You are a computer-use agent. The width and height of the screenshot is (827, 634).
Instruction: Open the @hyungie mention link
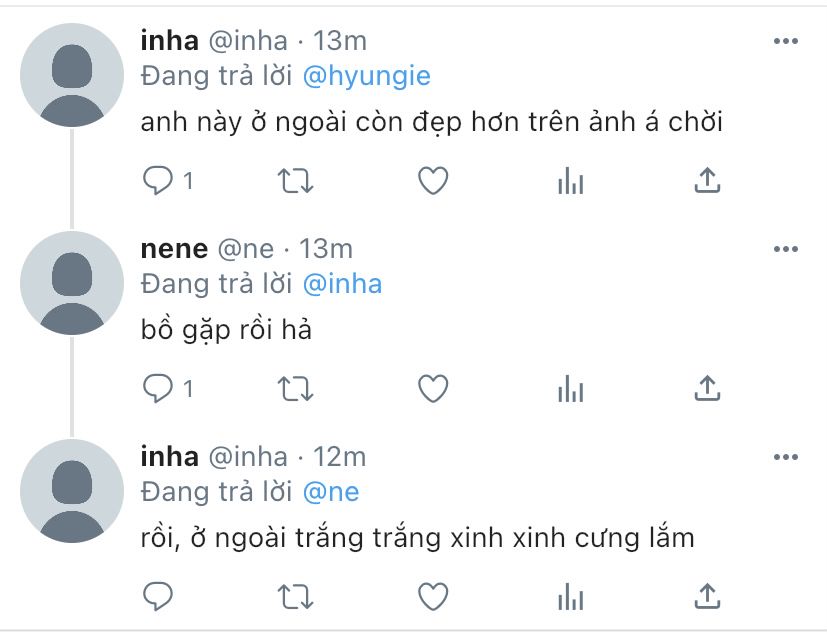pos(367,76)
